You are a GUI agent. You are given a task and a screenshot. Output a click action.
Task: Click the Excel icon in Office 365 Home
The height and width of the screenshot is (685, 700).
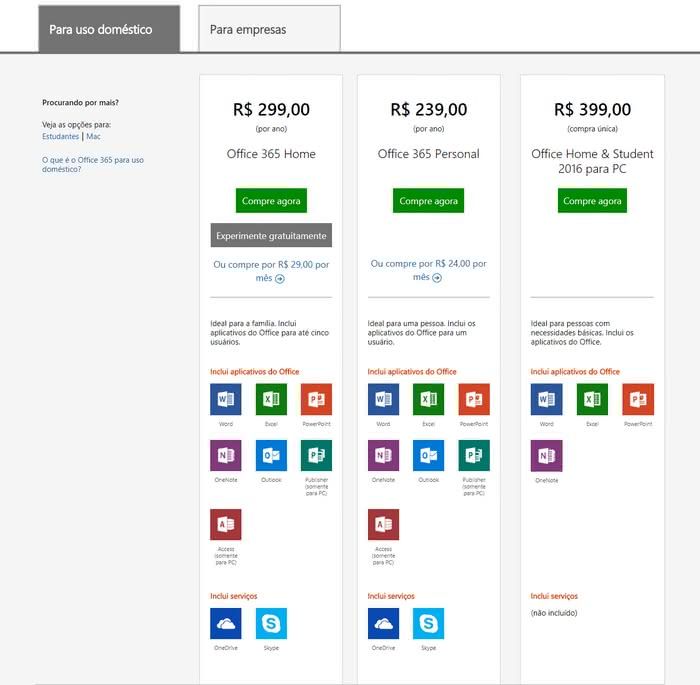click(271, 399)
